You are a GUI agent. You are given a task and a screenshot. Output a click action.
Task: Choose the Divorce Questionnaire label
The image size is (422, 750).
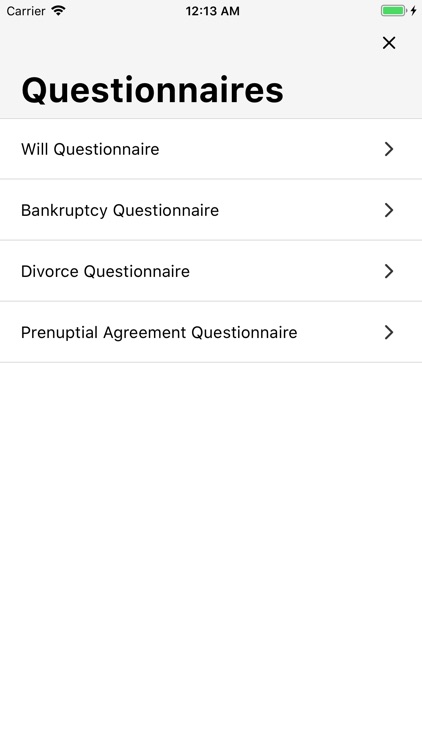click(x=105, y=271)
